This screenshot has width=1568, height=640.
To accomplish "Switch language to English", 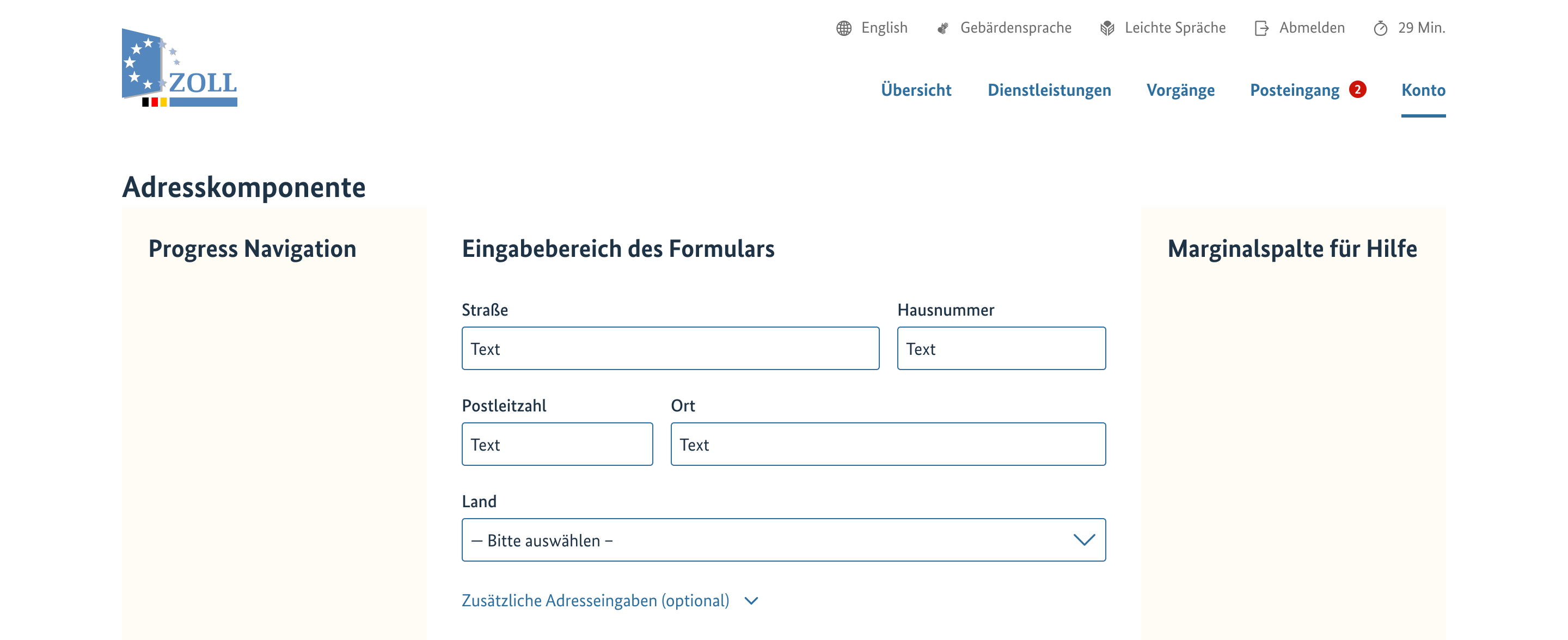I will coord(884,27).
